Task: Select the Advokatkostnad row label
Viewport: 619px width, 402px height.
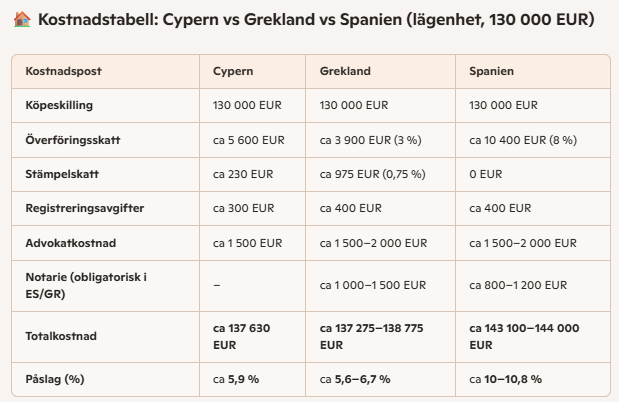Action: point(70,243)
